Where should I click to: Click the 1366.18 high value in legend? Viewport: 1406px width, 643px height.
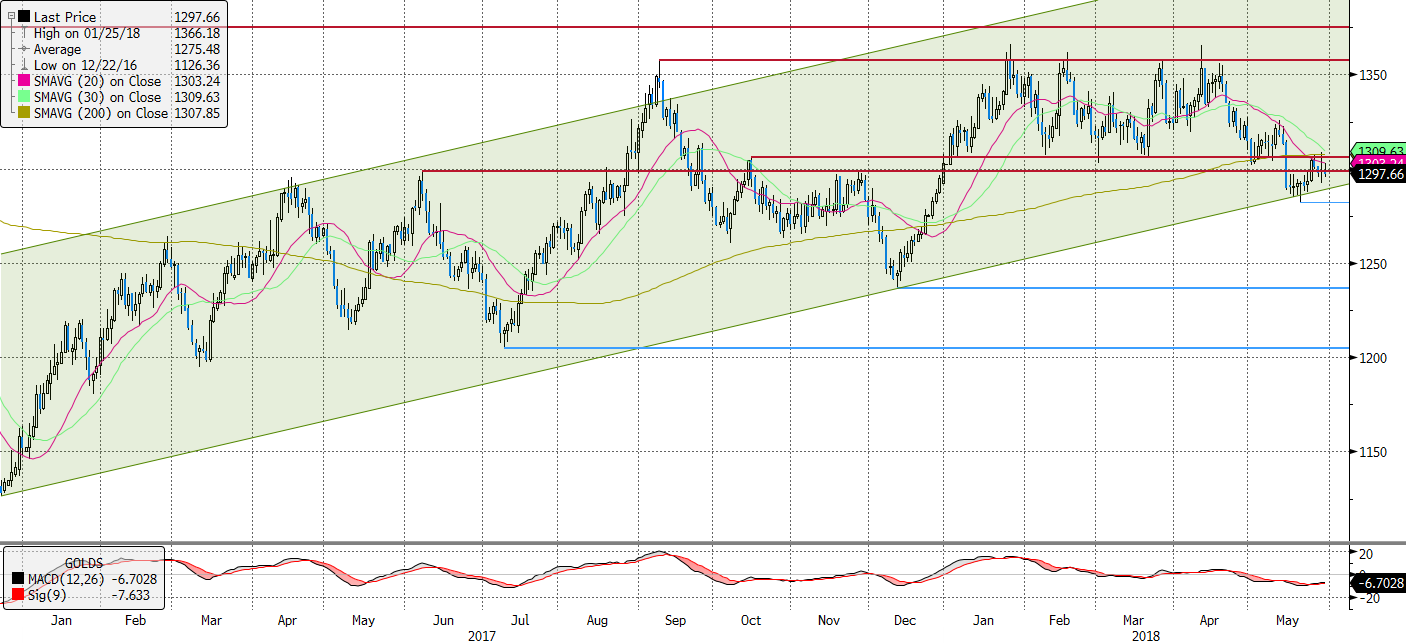(x=197, y=33)
